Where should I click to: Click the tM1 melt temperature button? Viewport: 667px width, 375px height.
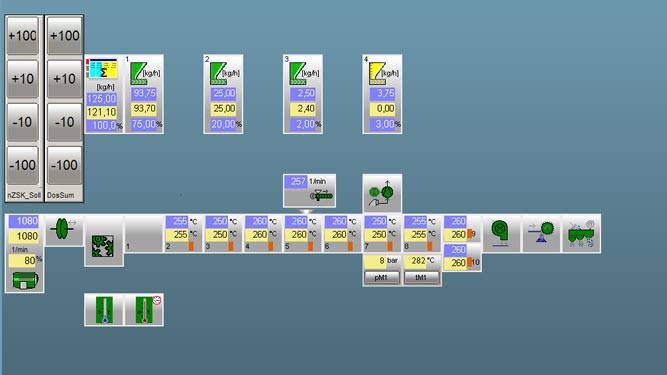click(x=421, y=278)
